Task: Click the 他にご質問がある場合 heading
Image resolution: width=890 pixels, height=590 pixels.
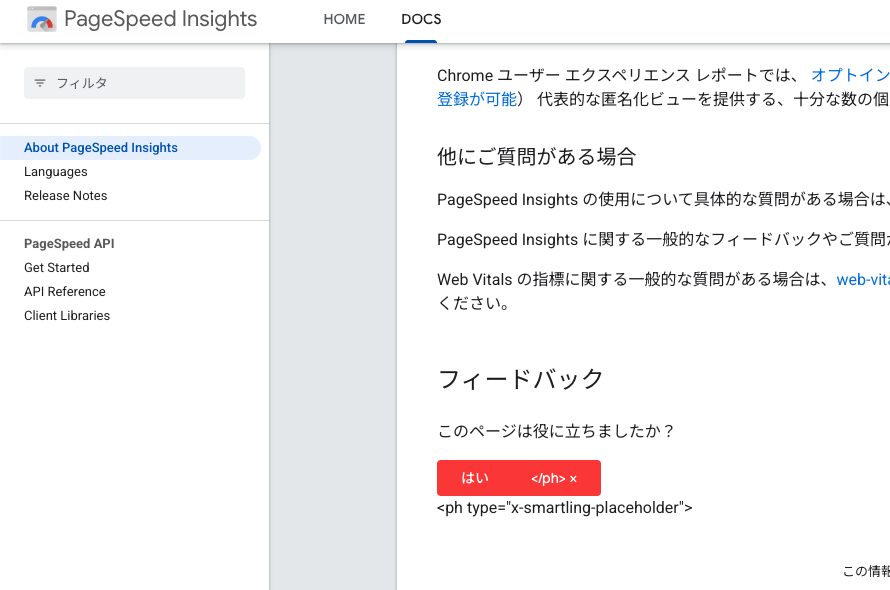Action: (536, 157)
